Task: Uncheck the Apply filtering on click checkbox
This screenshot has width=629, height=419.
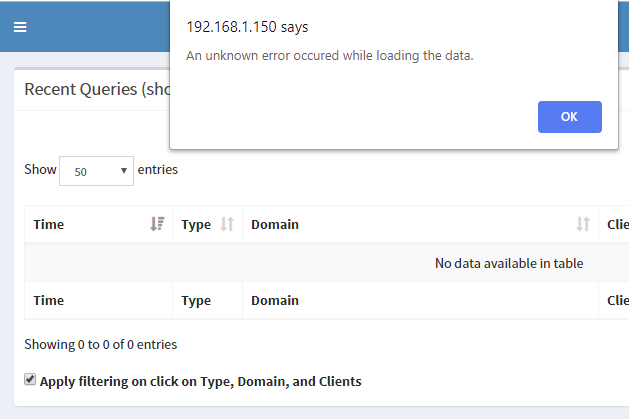Action: point(30,379)
